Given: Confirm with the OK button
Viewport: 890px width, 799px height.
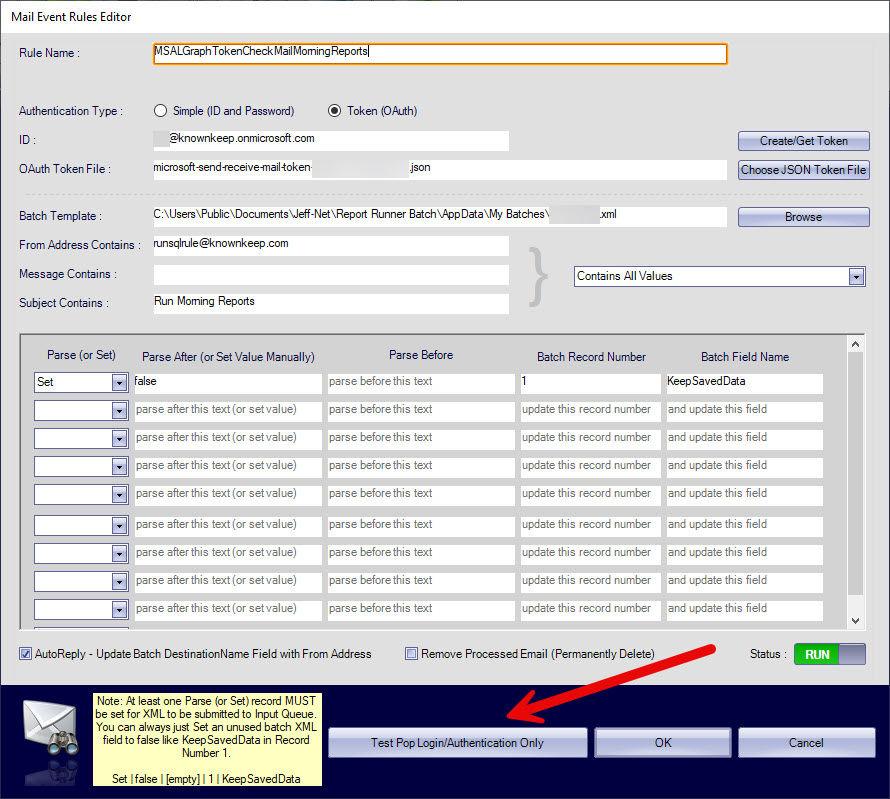Looking at the screenshot, I should (663, 743).
